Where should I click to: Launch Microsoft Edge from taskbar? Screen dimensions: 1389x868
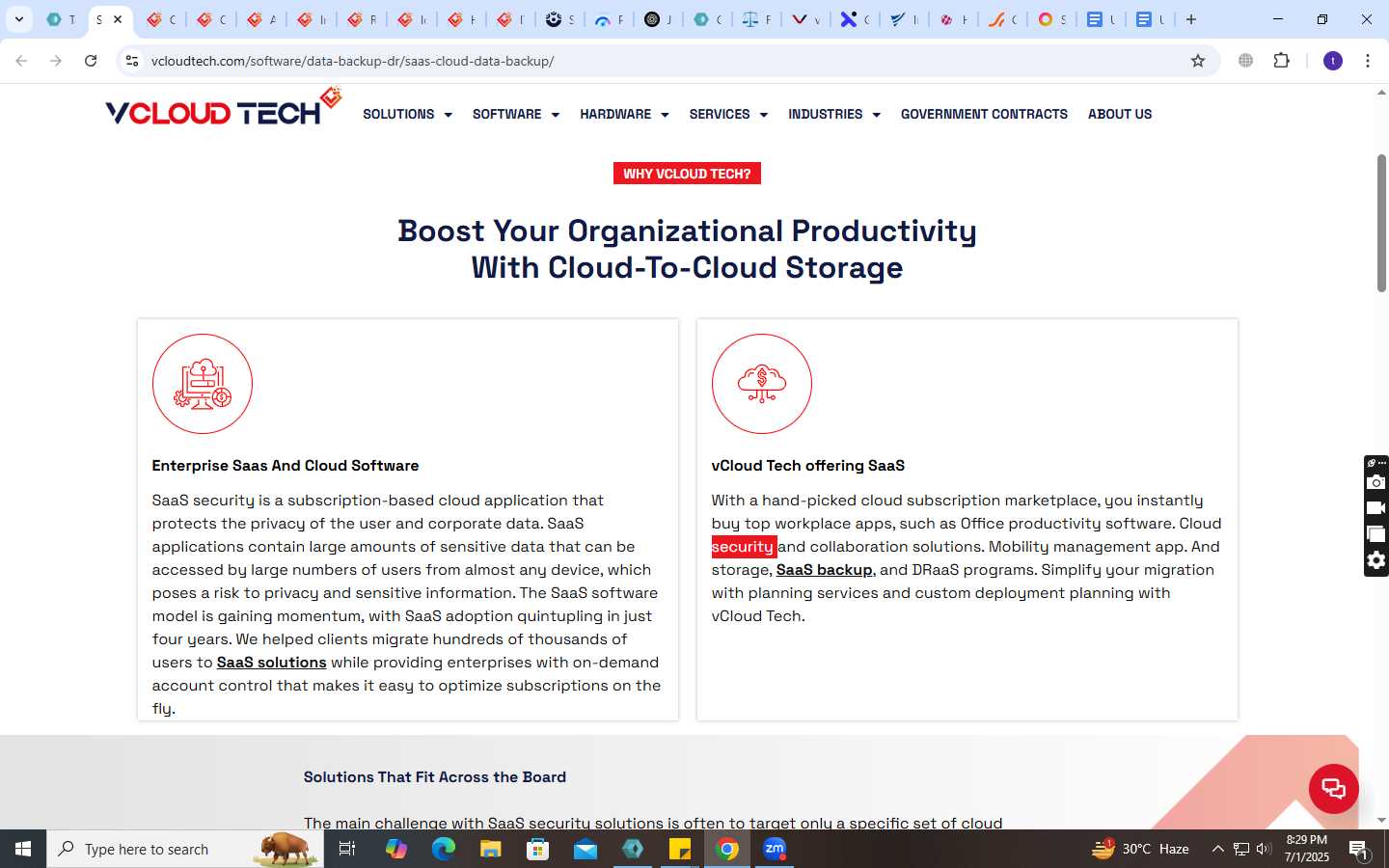coord(444,849)
